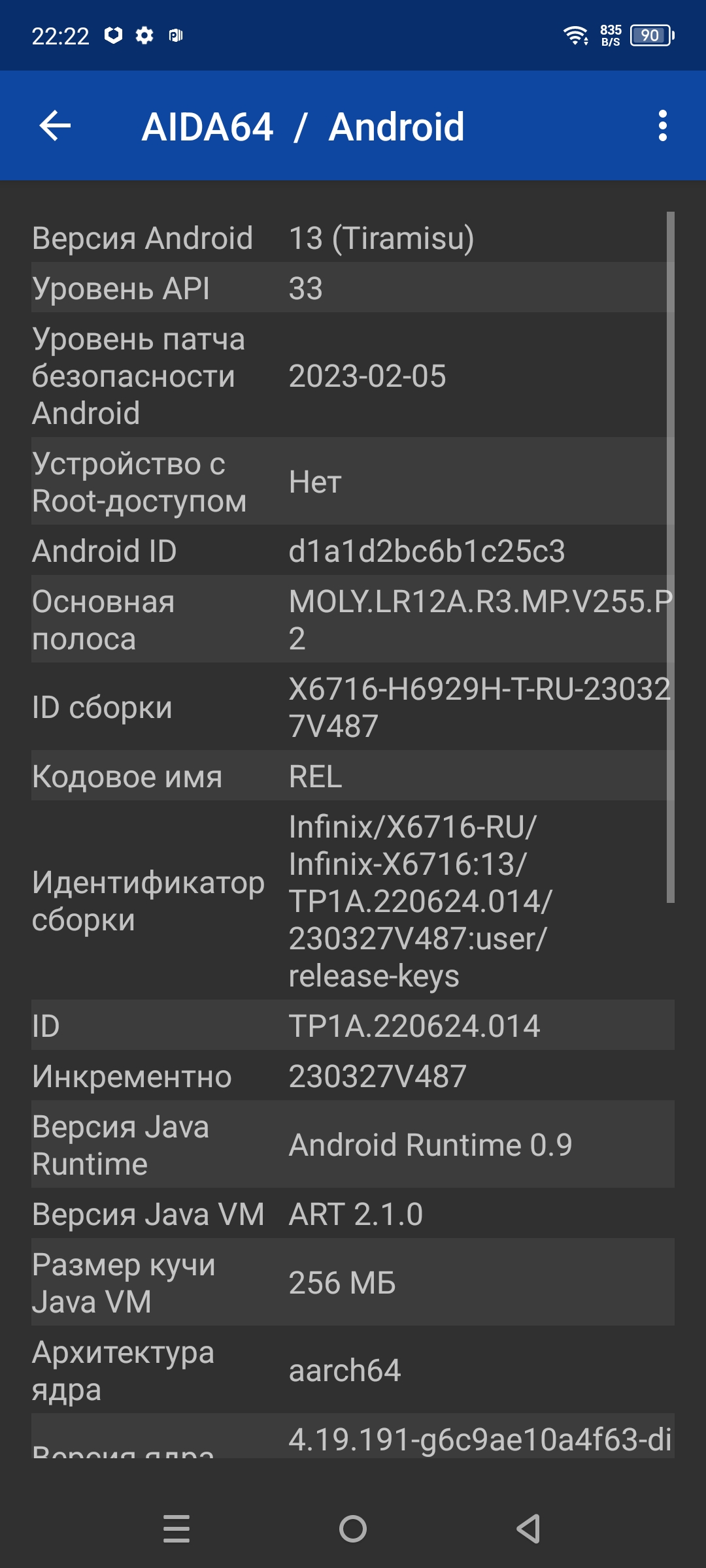The image size is (706, 1568).
Task: Tap the Wi-Fi status icon
Action: [576, 35]
